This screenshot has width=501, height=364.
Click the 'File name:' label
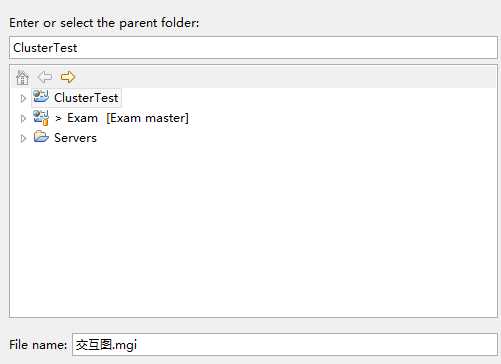coord(38,345)
